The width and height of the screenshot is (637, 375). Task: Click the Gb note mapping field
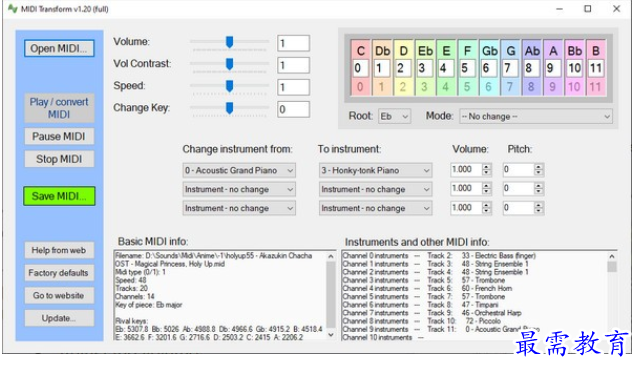coord(489,68)
